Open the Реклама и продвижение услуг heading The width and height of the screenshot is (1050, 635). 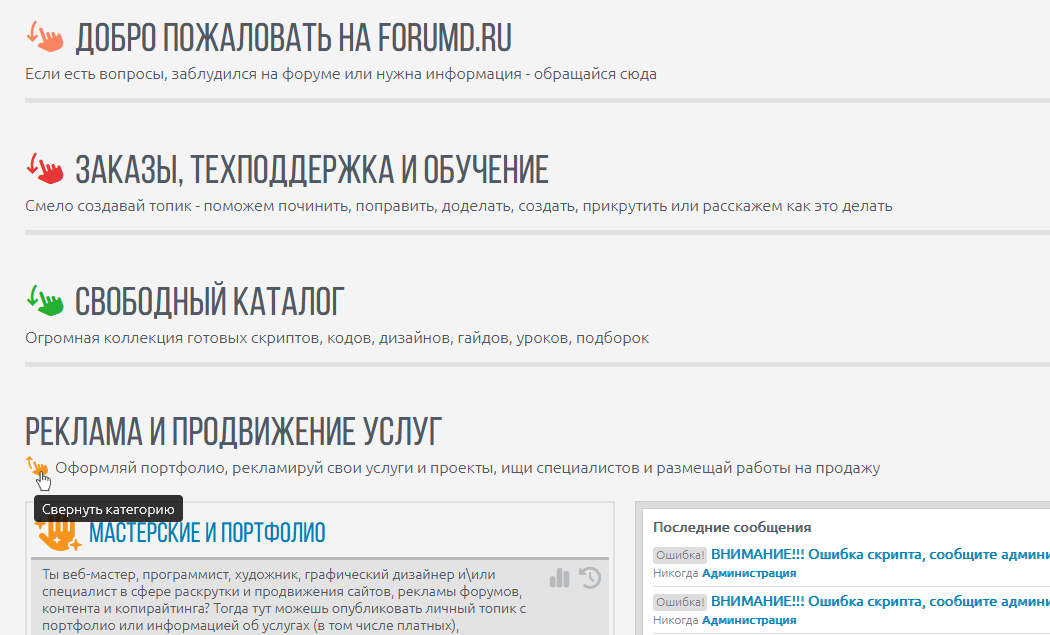click(233, 431)
